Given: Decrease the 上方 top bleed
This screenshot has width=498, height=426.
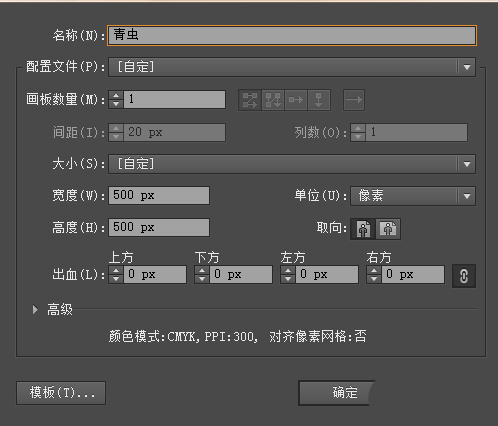Looking at the screenshot, I should pos(116,279).
